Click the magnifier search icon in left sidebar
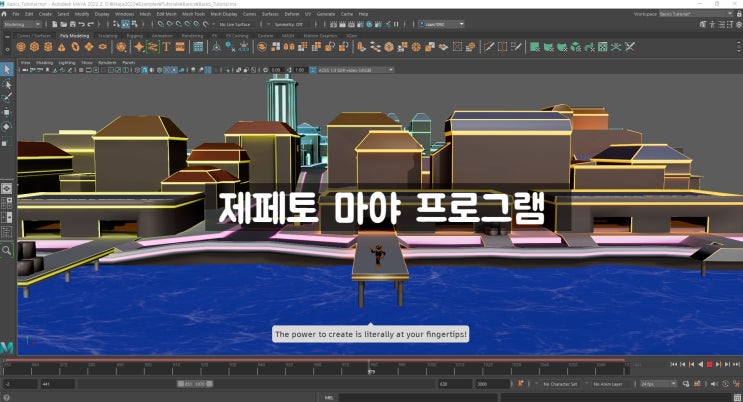Image resolution: width=743 pixels, height=402 pixels. pyautogui.click(x=7, y=250)
